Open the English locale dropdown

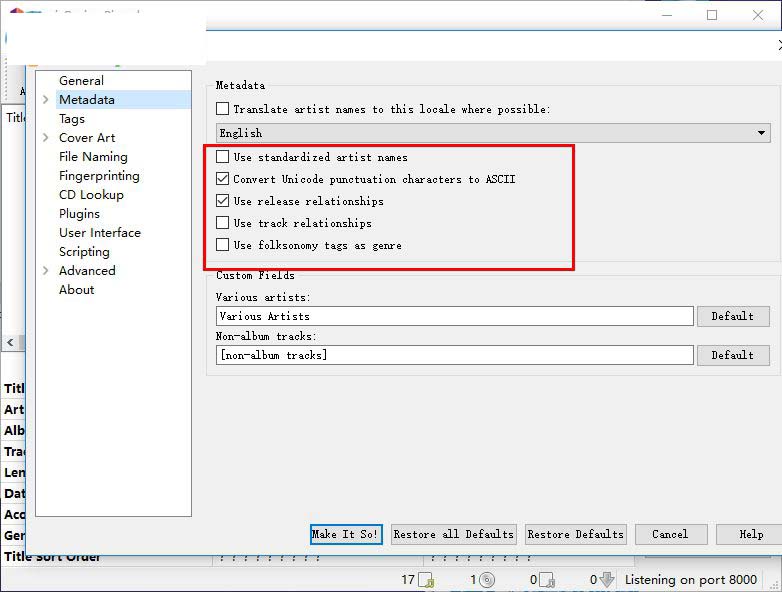click(493, 133)
